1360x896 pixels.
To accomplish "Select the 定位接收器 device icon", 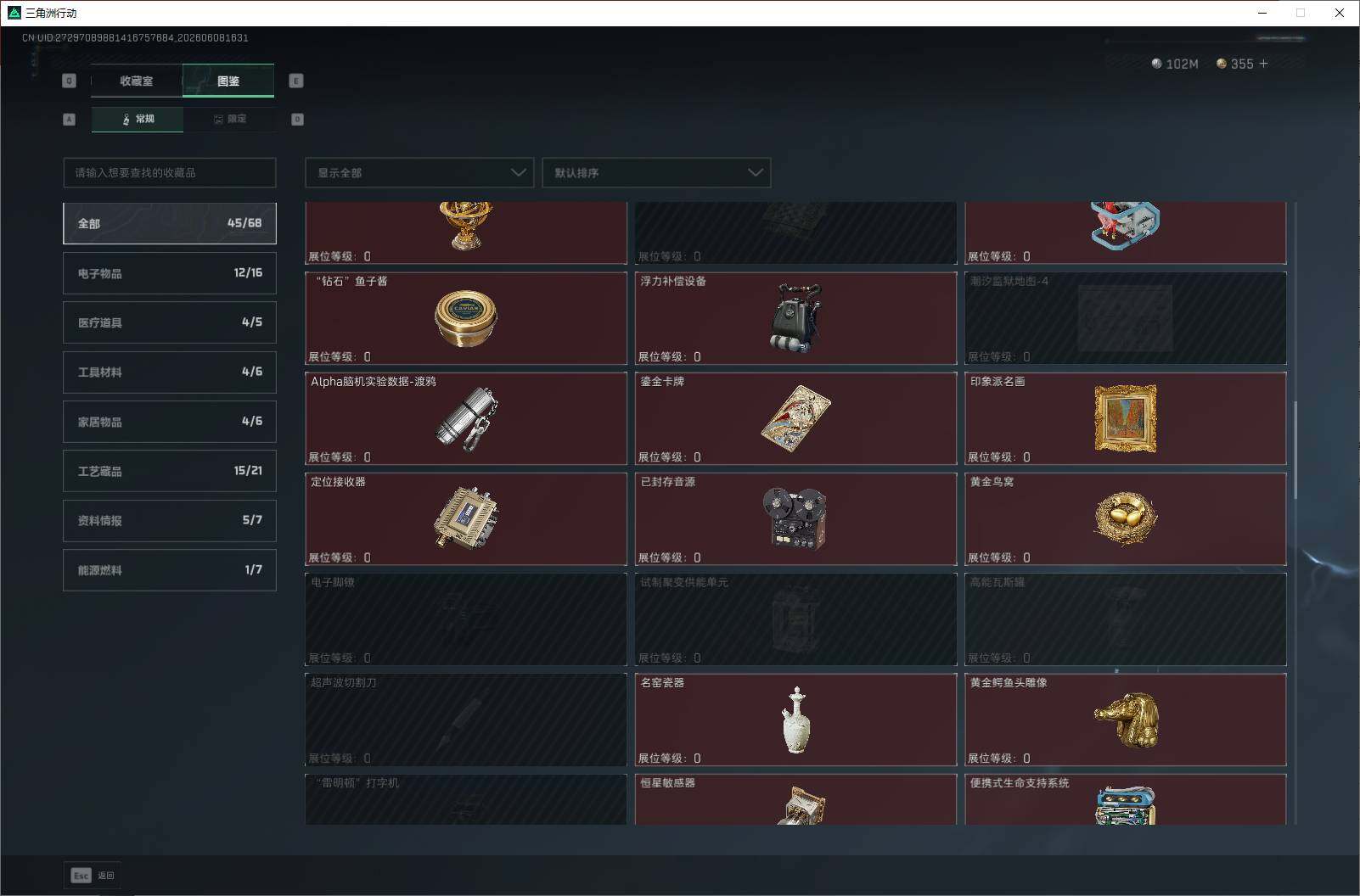I will pyautogui.click(x=466, y=518).
